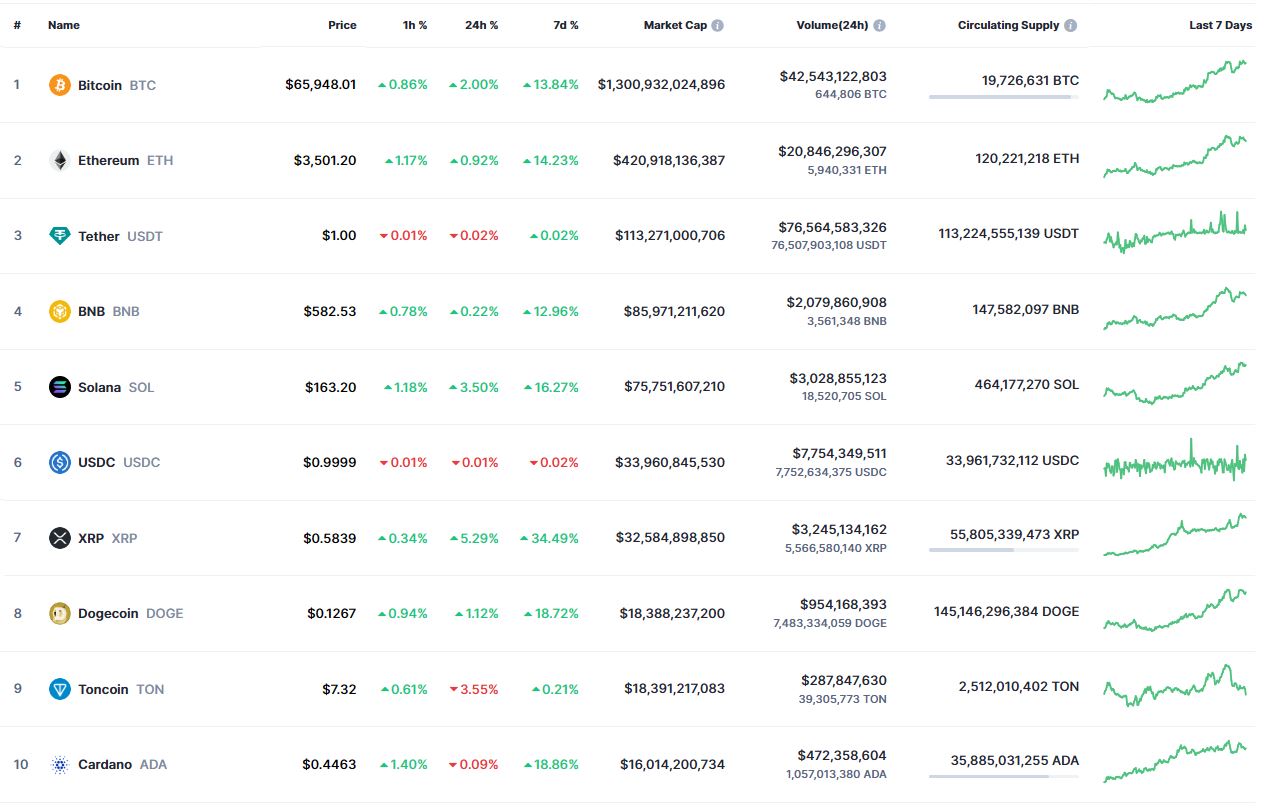Click Solana supply 464,177,270 SOL
1273x808 pixels.
[1027, 384]
